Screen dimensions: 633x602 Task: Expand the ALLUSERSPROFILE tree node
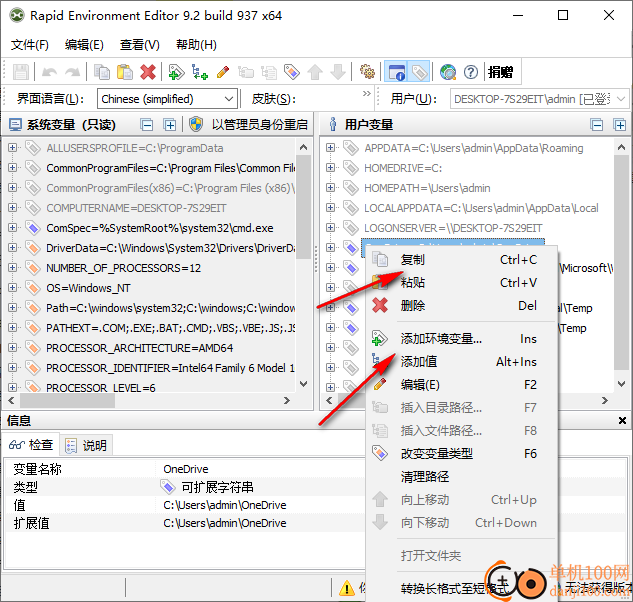coord(12,148)
